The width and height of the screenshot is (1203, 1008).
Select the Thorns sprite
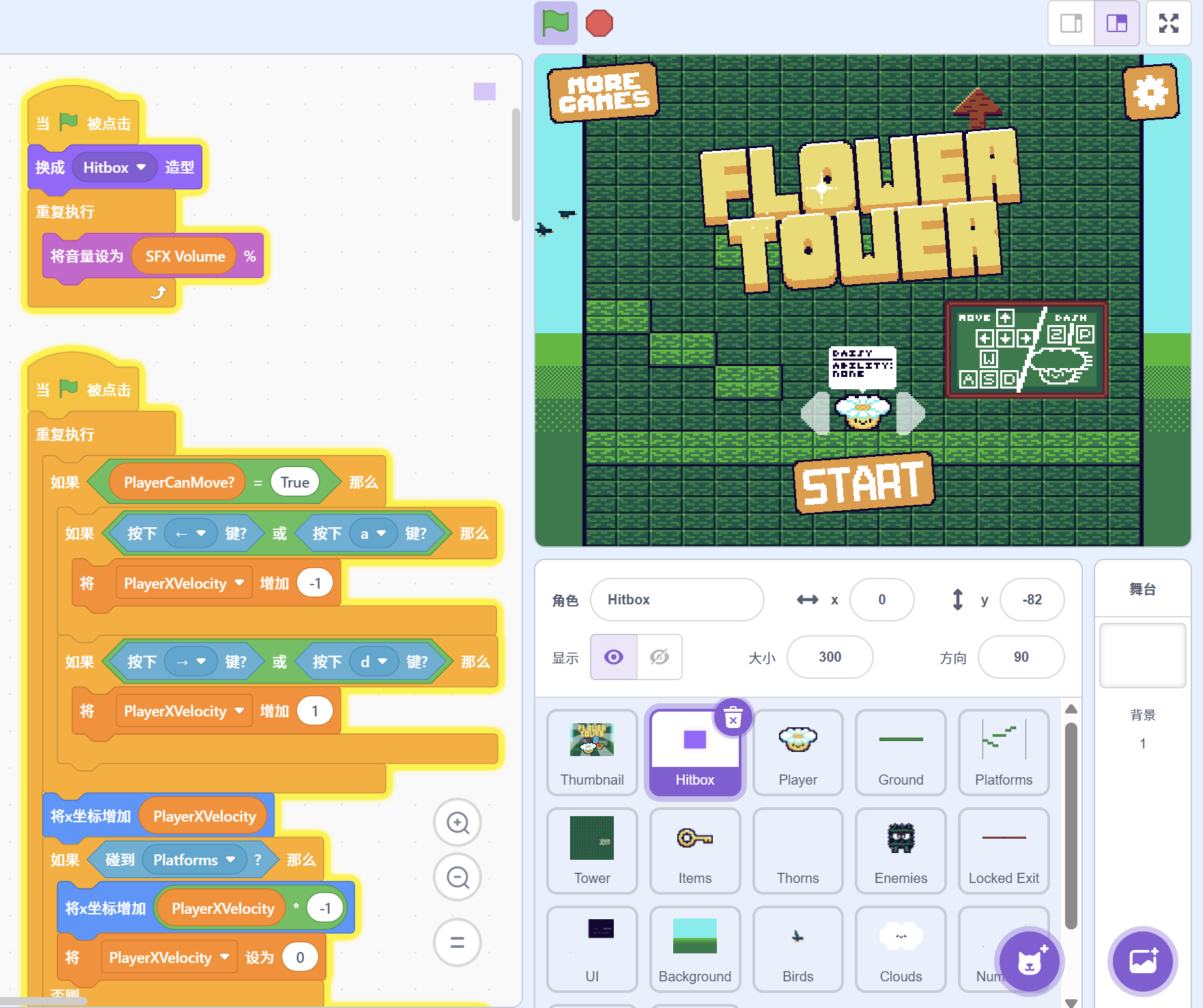coord(798,851)
